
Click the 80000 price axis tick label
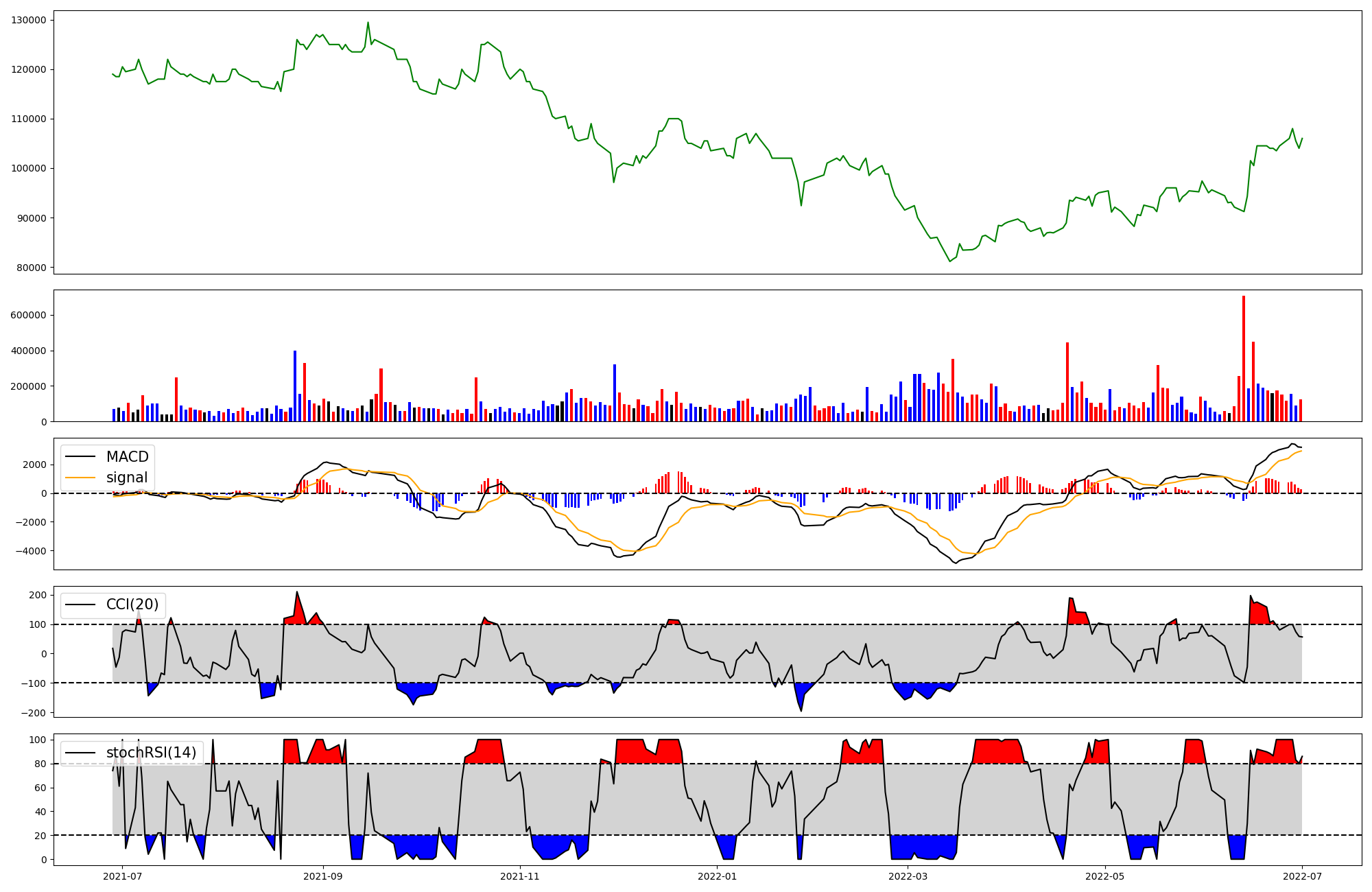pos(31,268)
